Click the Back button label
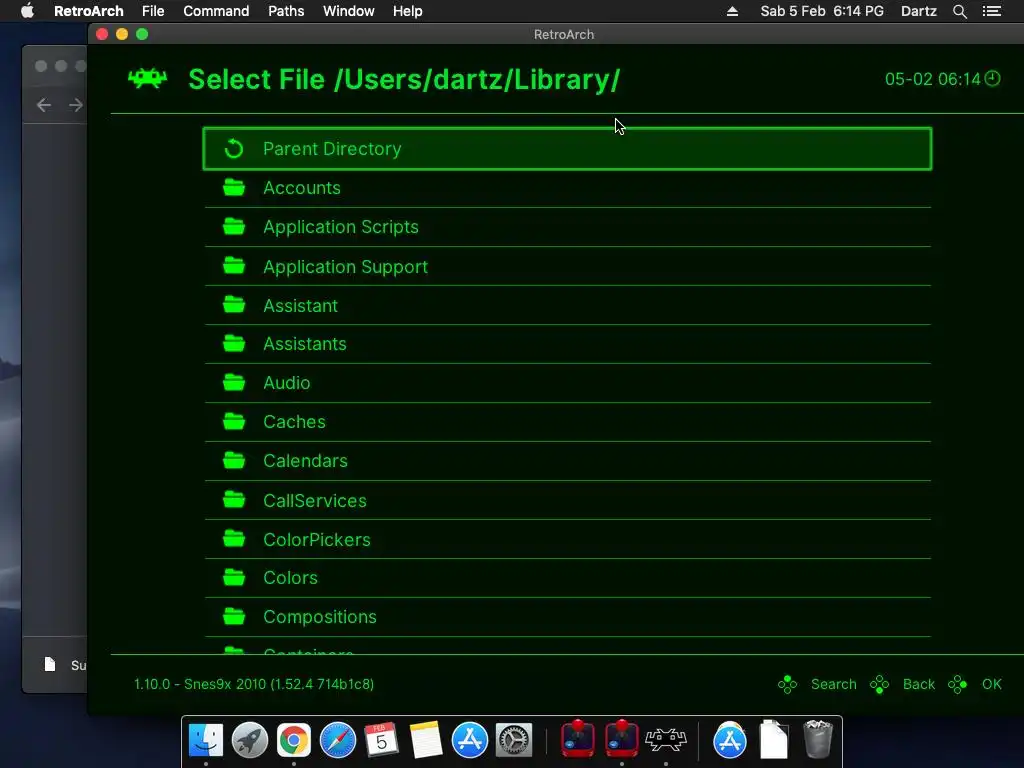Image resolution: width=1024 pixels, height=768 pixels. 919,684
